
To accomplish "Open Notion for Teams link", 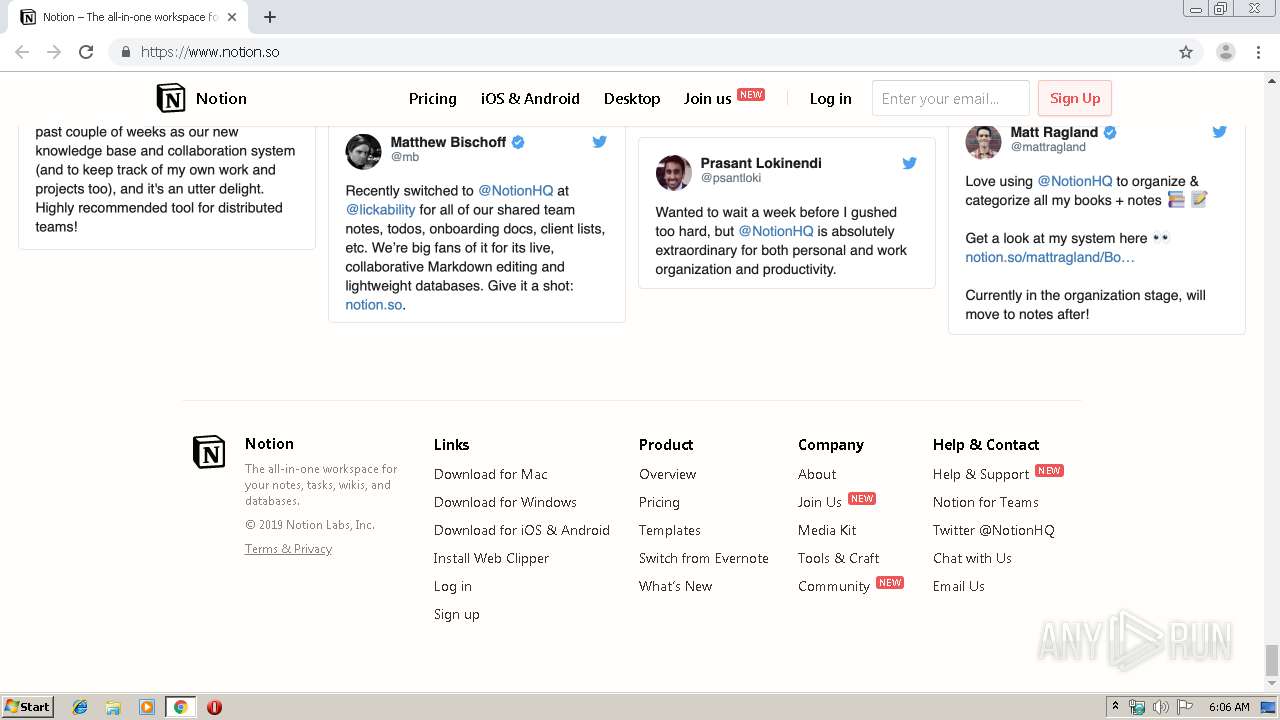I will 986,502.
